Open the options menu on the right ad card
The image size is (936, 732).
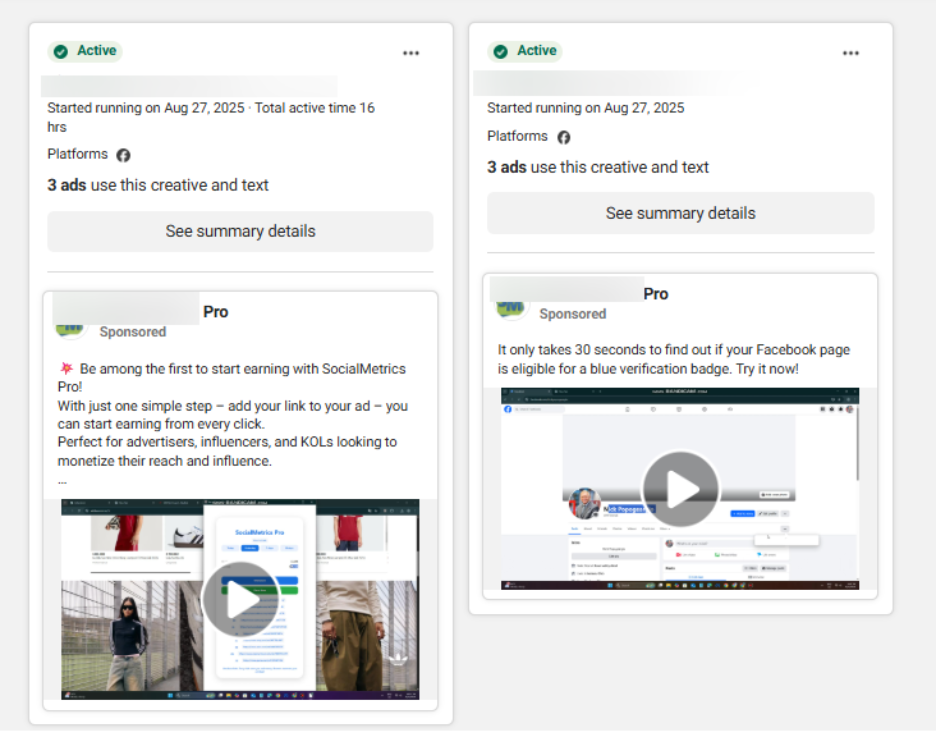point(851,53)
